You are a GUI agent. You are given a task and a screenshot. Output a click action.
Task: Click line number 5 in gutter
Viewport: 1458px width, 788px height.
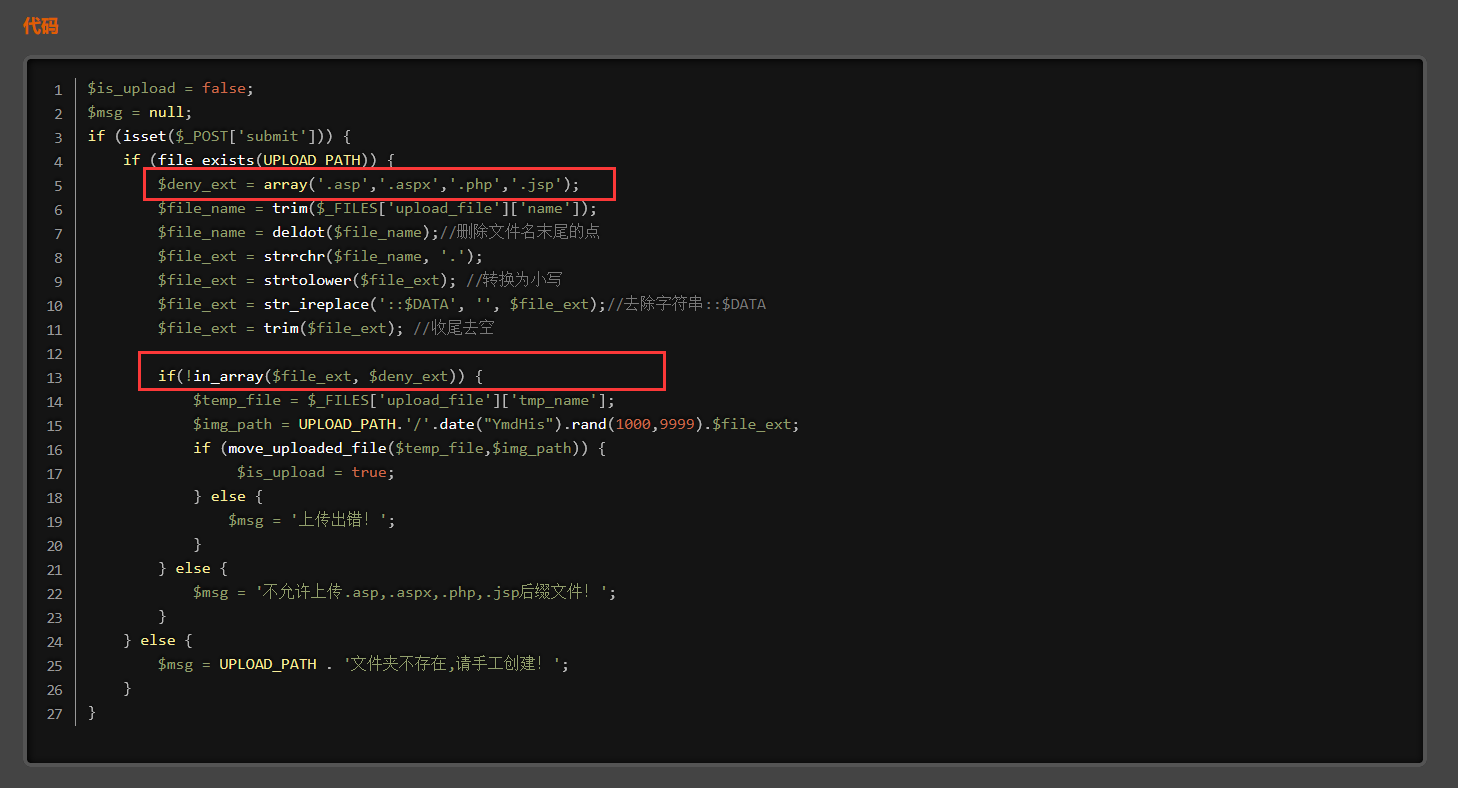point(58,185)
